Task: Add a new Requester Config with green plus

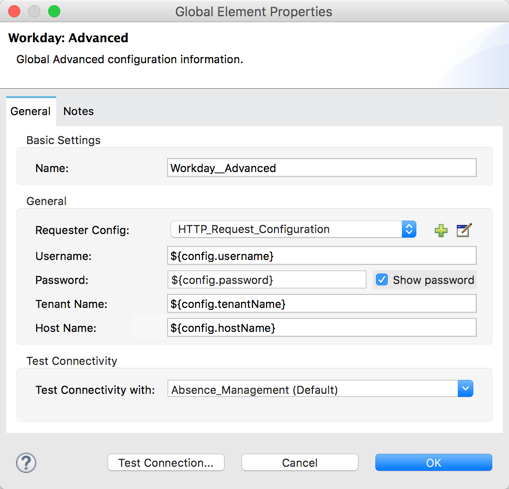Action: (x=441, y=230)
